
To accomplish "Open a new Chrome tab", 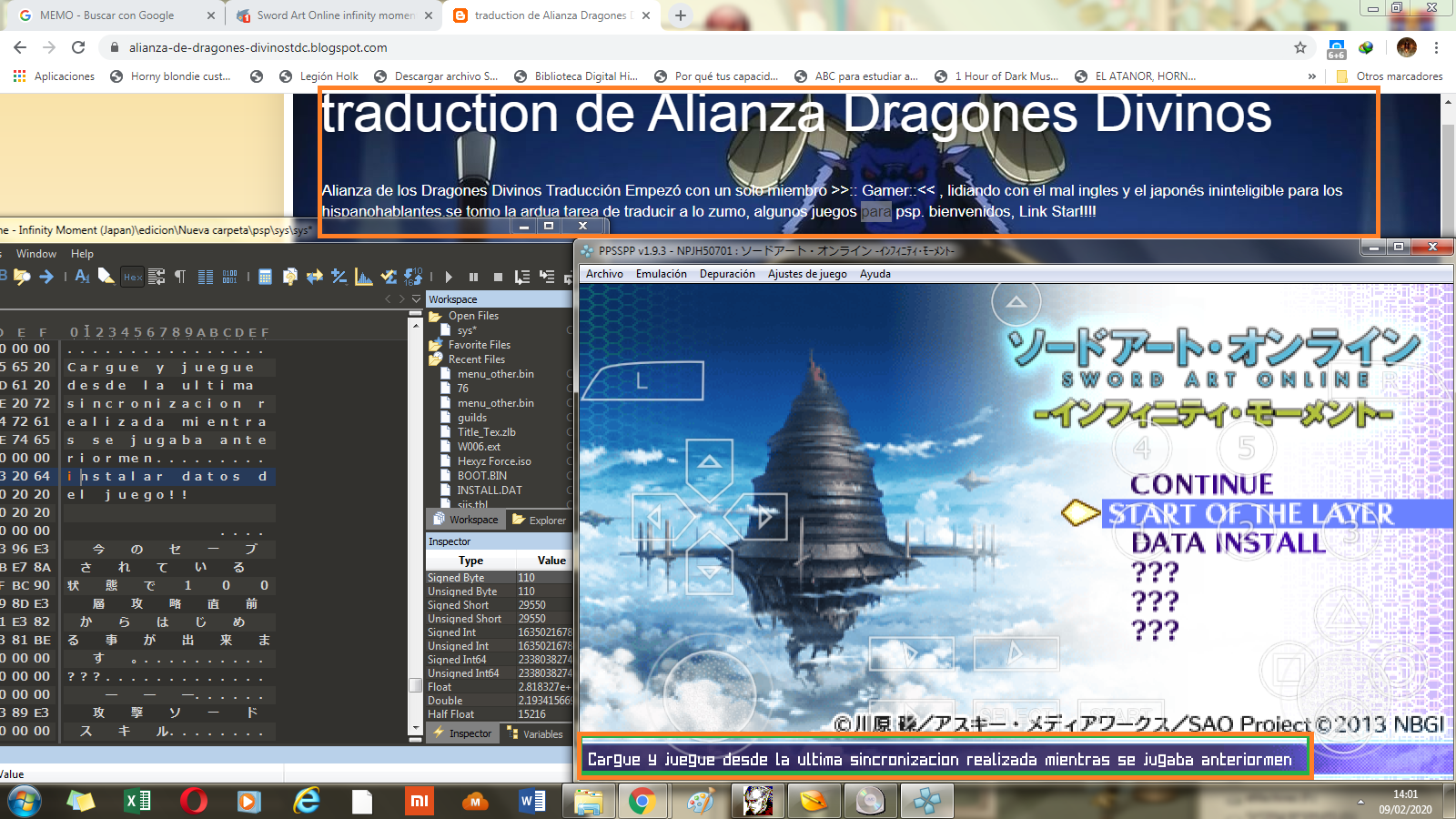I will click(681, 15).
